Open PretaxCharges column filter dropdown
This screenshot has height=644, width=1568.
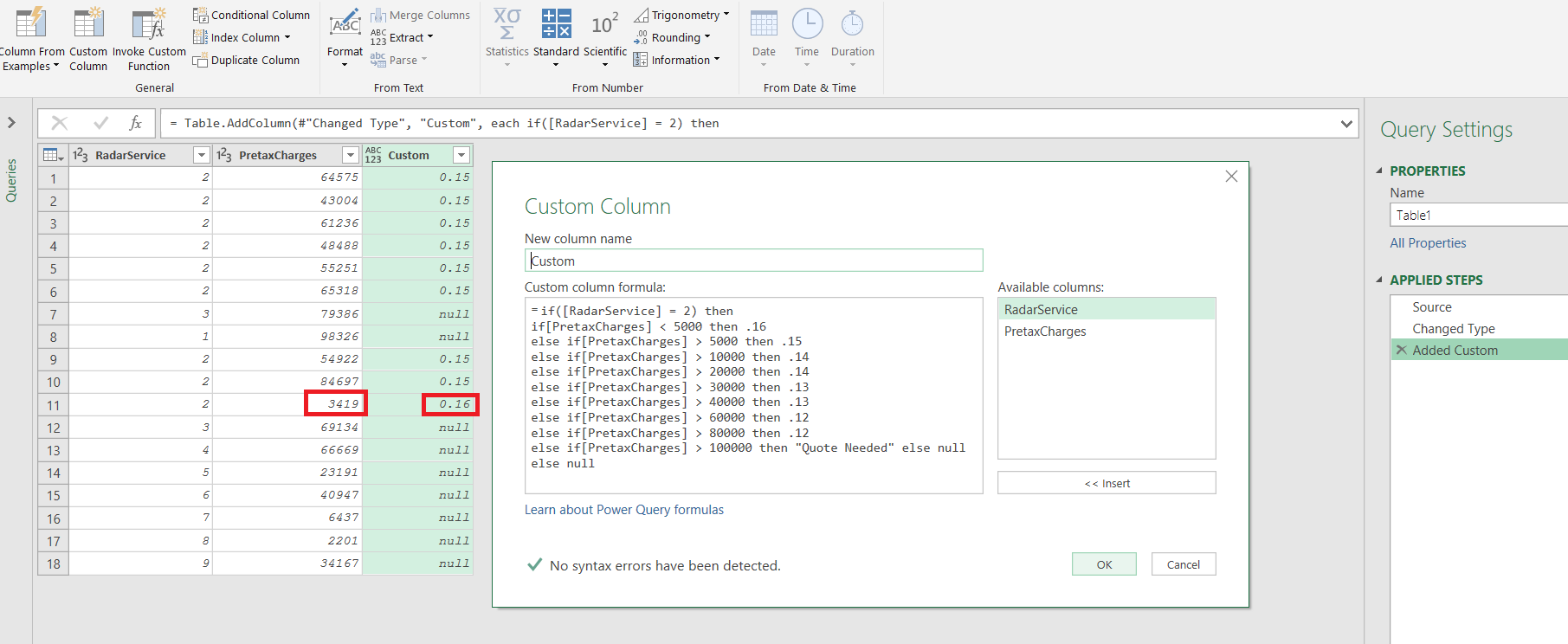tap(351, 155)
